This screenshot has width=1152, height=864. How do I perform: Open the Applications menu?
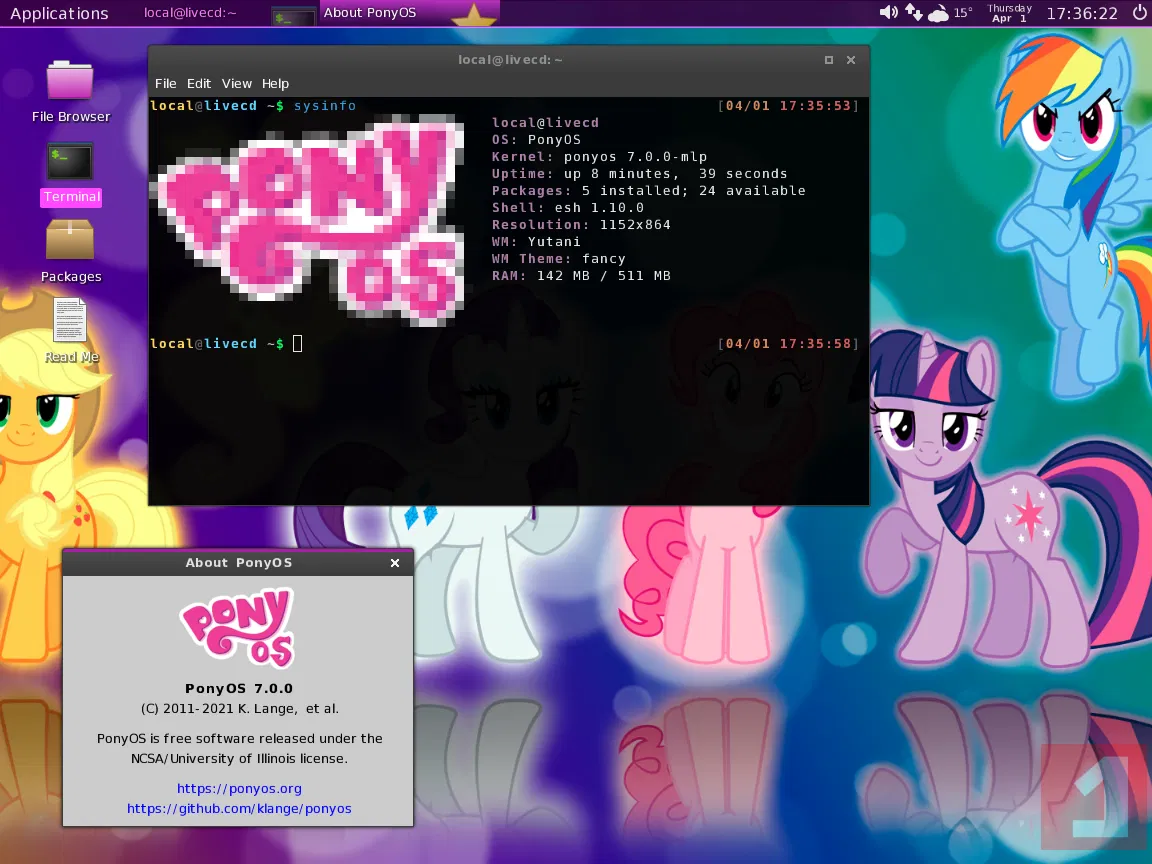(x=60, y=13)
